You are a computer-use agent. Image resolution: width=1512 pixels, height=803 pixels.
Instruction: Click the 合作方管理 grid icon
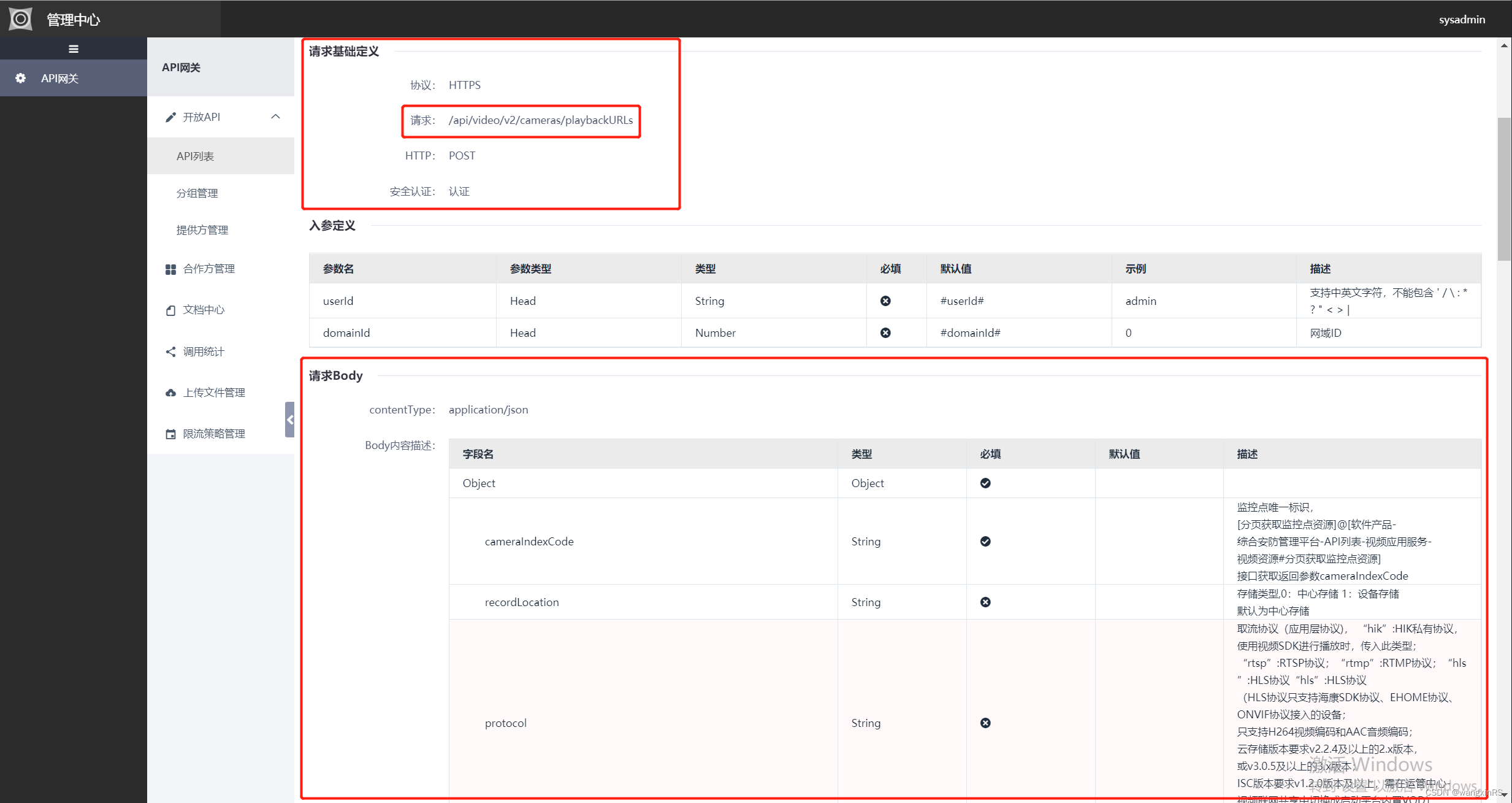pos(170,269)
